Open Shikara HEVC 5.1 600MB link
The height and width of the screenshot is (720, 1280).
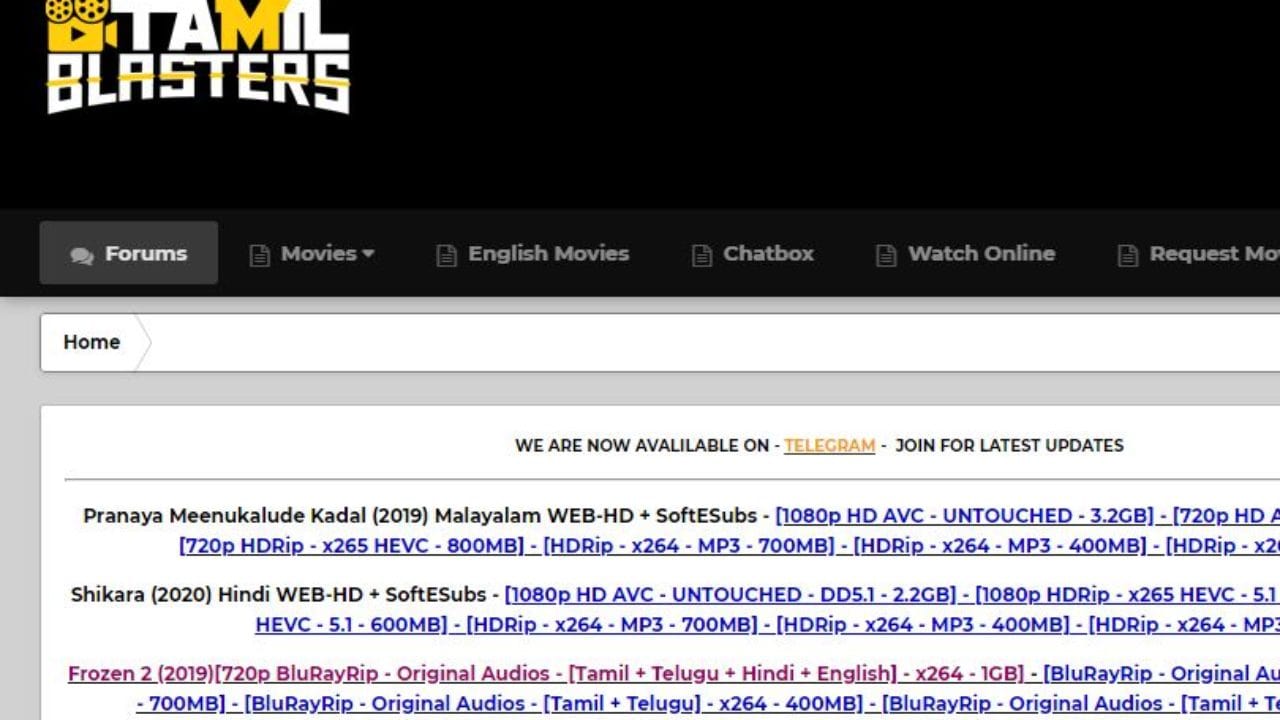point(354,625)
